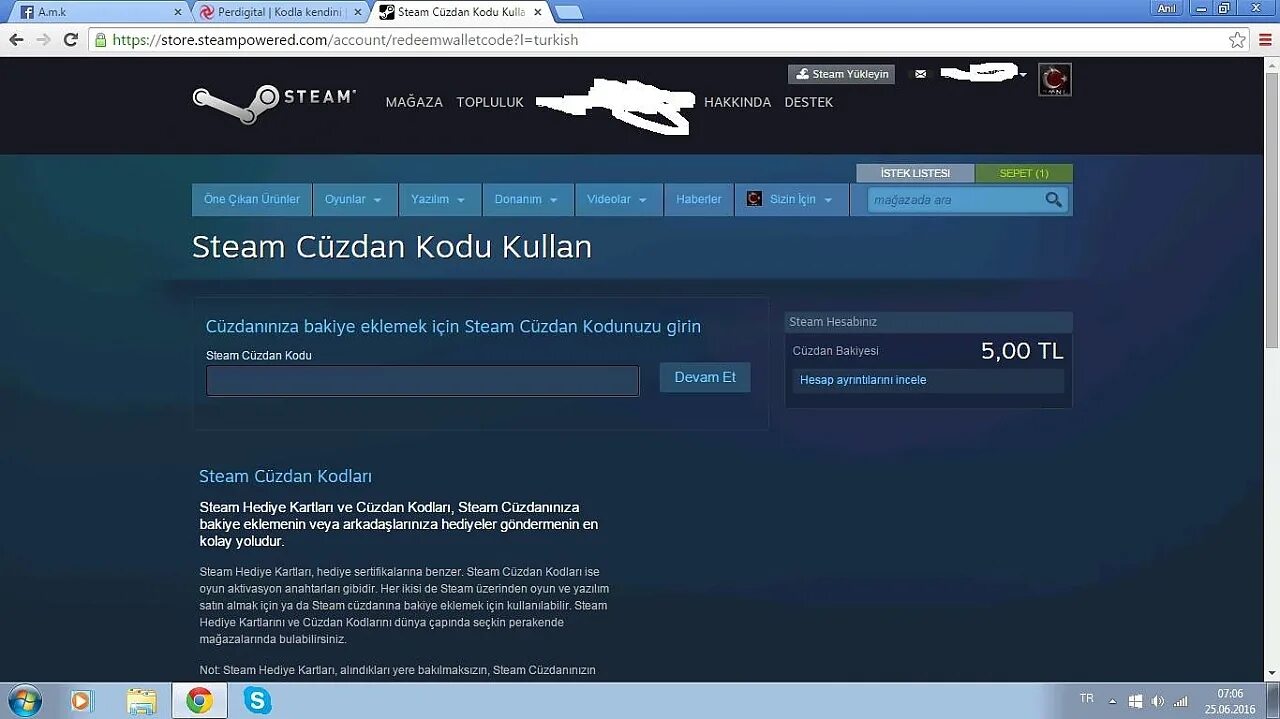The height and width of the screenshot is (719, 1280).
Task: Click the search magnifier icon
Action: pos(1053,200)
